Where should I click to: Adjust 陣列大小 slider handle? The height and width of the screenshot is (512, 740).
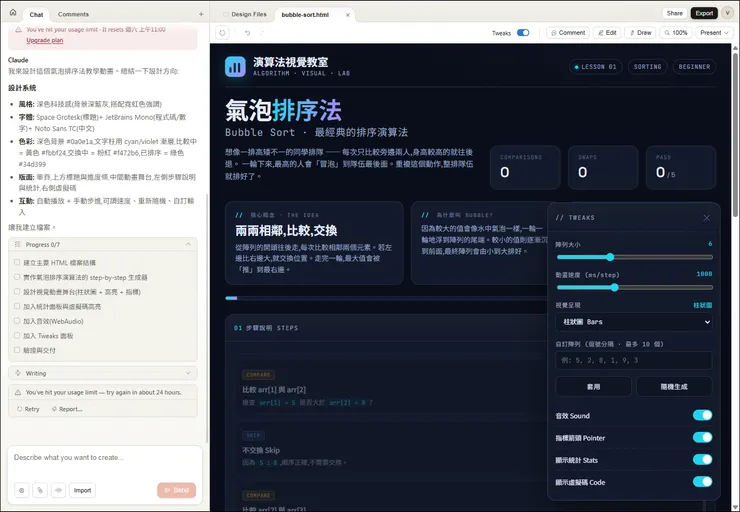coord(610,257)
